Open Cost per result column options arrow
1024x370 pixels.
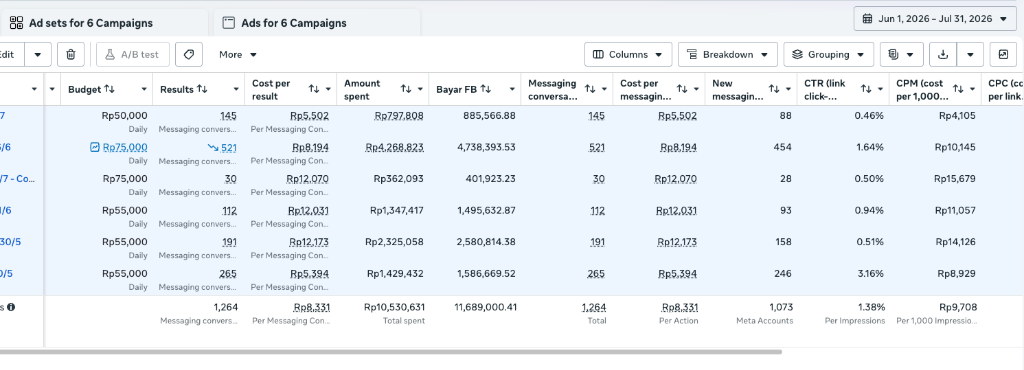pos(328,89)
